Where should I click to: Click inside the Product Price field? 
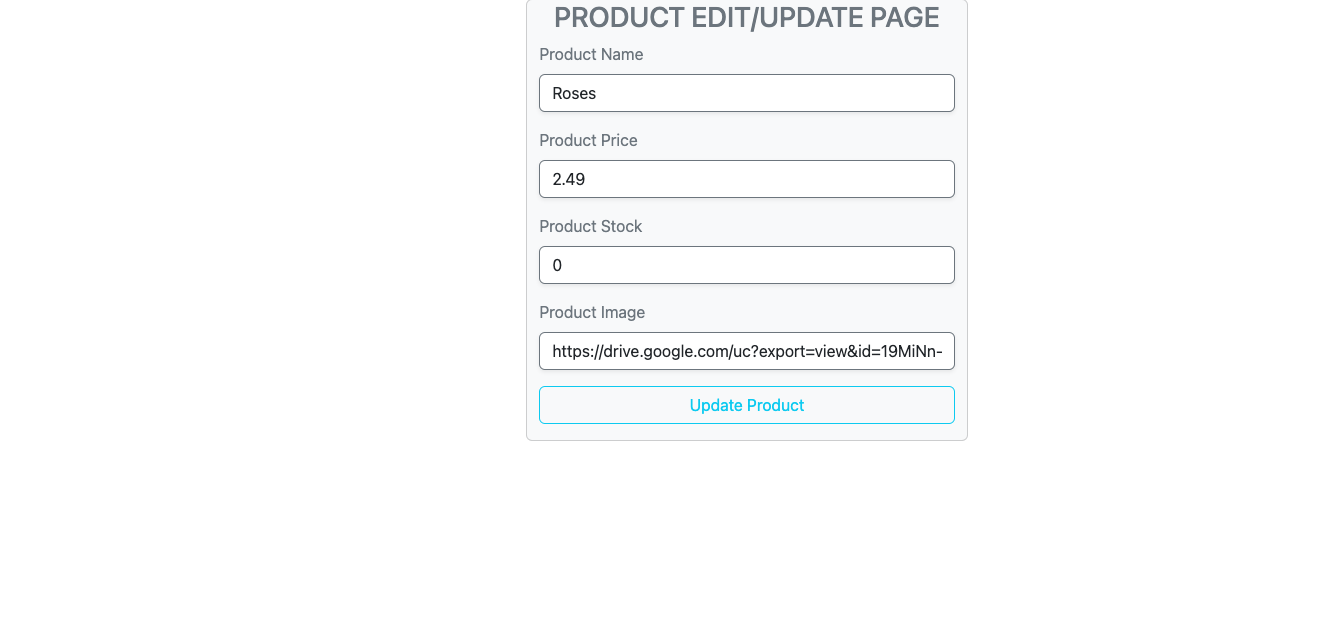746,179
